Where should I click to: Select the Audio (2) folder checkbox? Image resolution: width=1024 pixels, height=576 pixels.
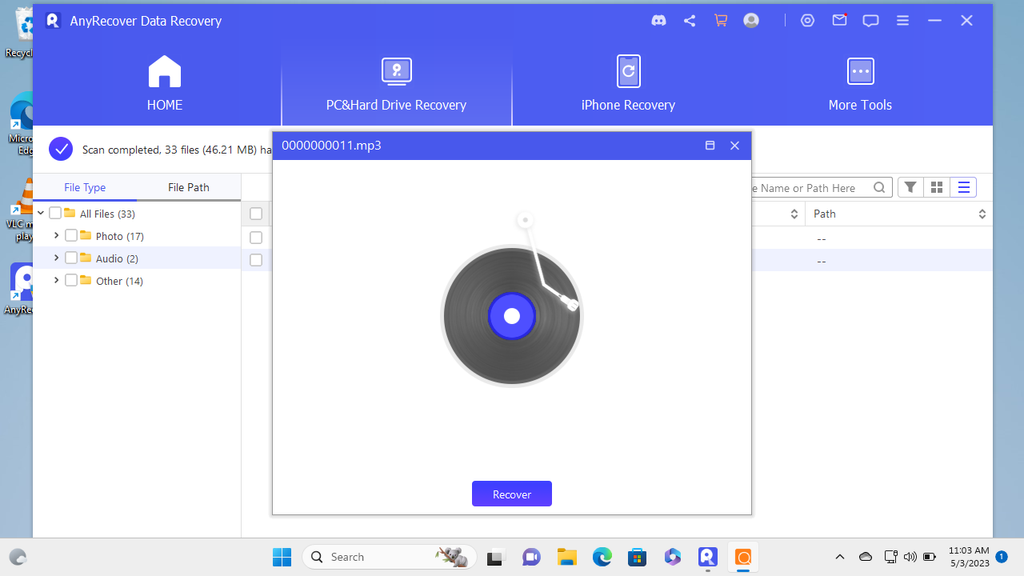[71, 258]
